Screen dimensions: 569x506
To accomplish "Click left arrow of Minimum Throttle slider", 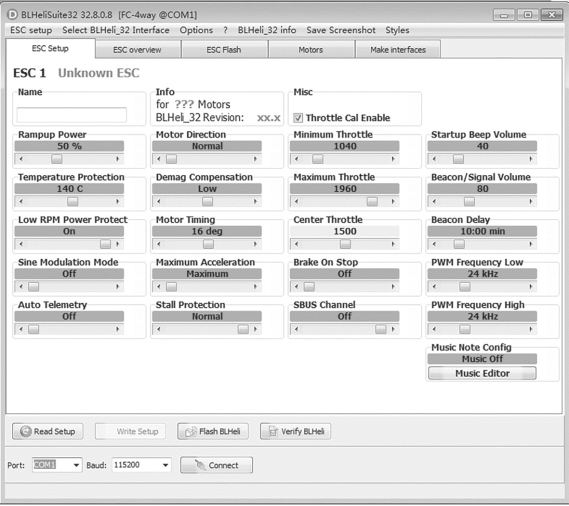I will 296,159.
